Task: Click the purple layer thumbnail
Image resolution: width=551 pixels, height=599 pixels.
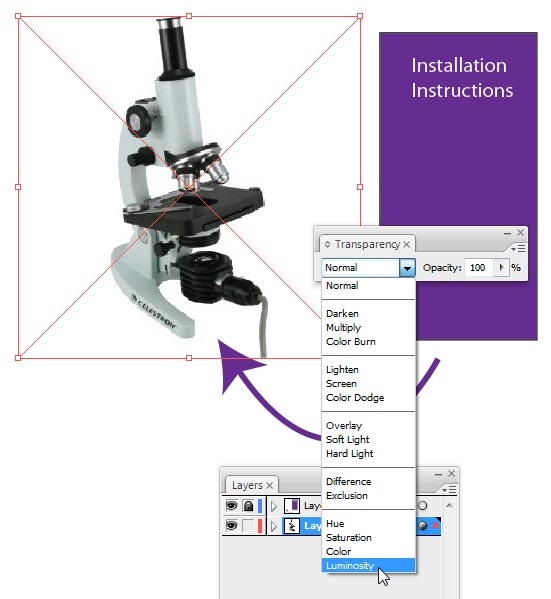Action: (x=292, y=506)
